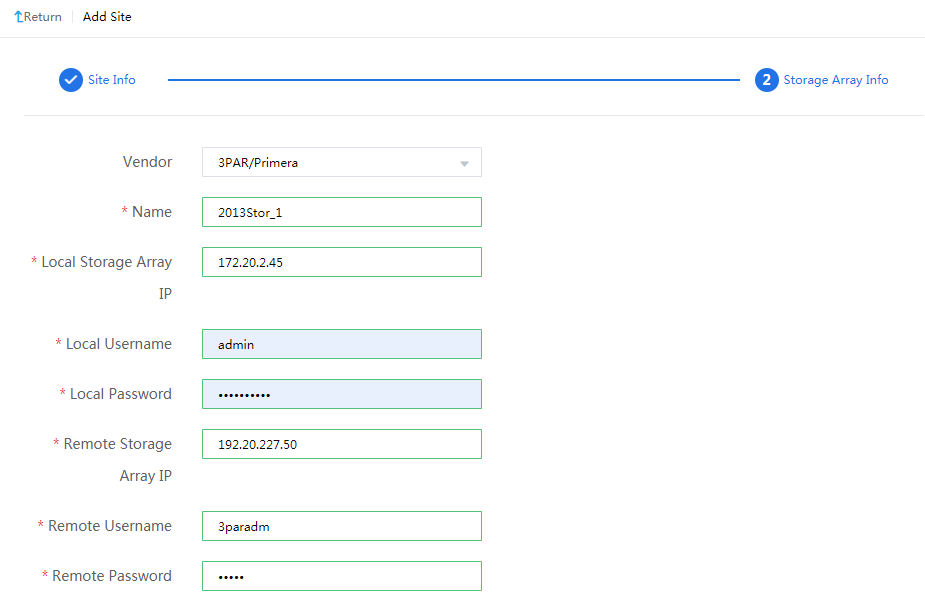Click the Local Username field containing admin

341,343
